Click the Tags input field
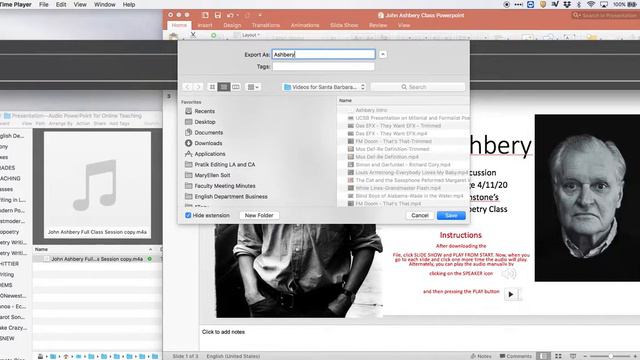Screen dimensions: 640x360 pyautogui.click(x=323, y=66)
